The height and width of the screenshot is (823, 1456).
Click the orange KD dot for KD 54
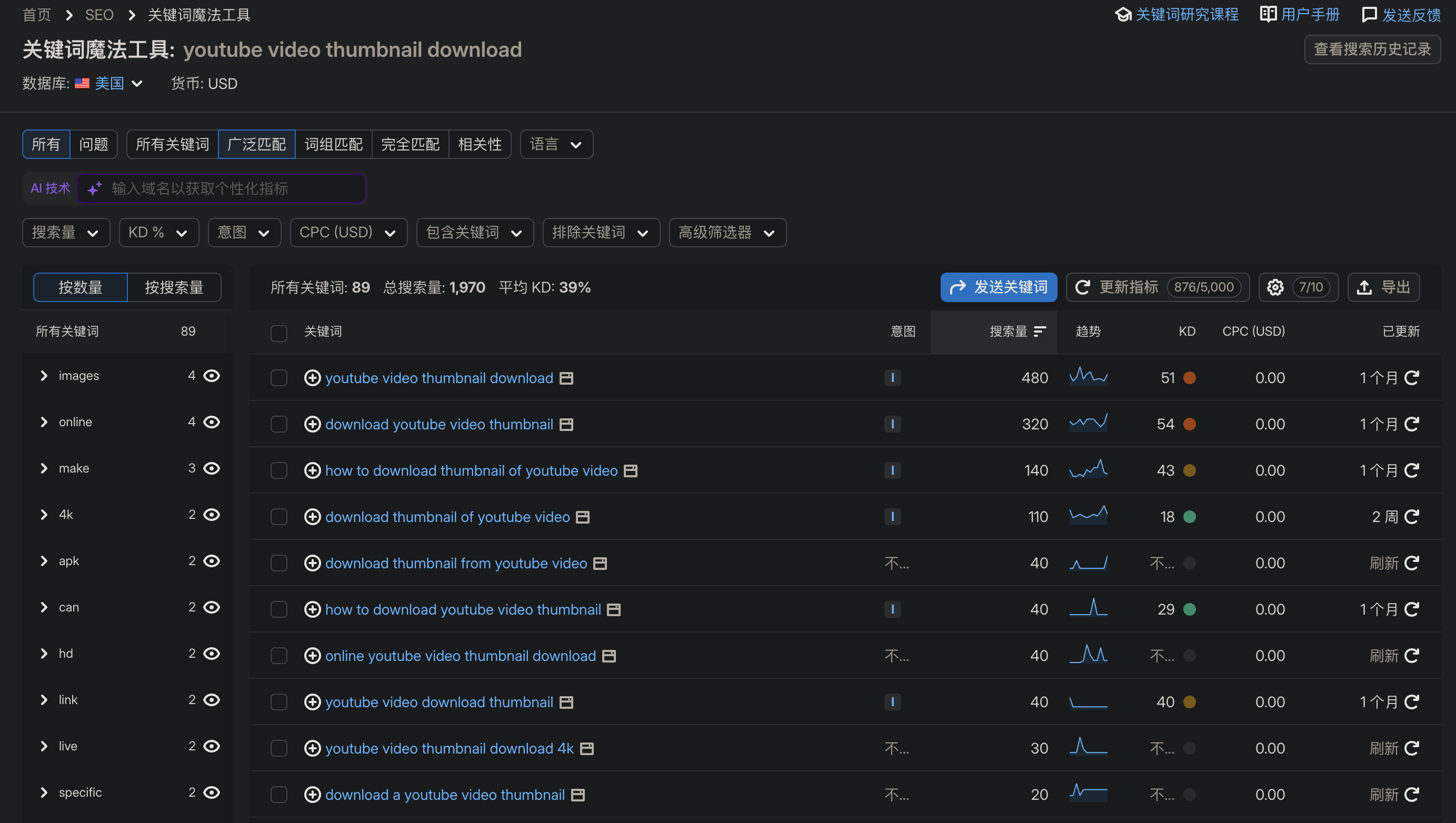coord(1189,424)
